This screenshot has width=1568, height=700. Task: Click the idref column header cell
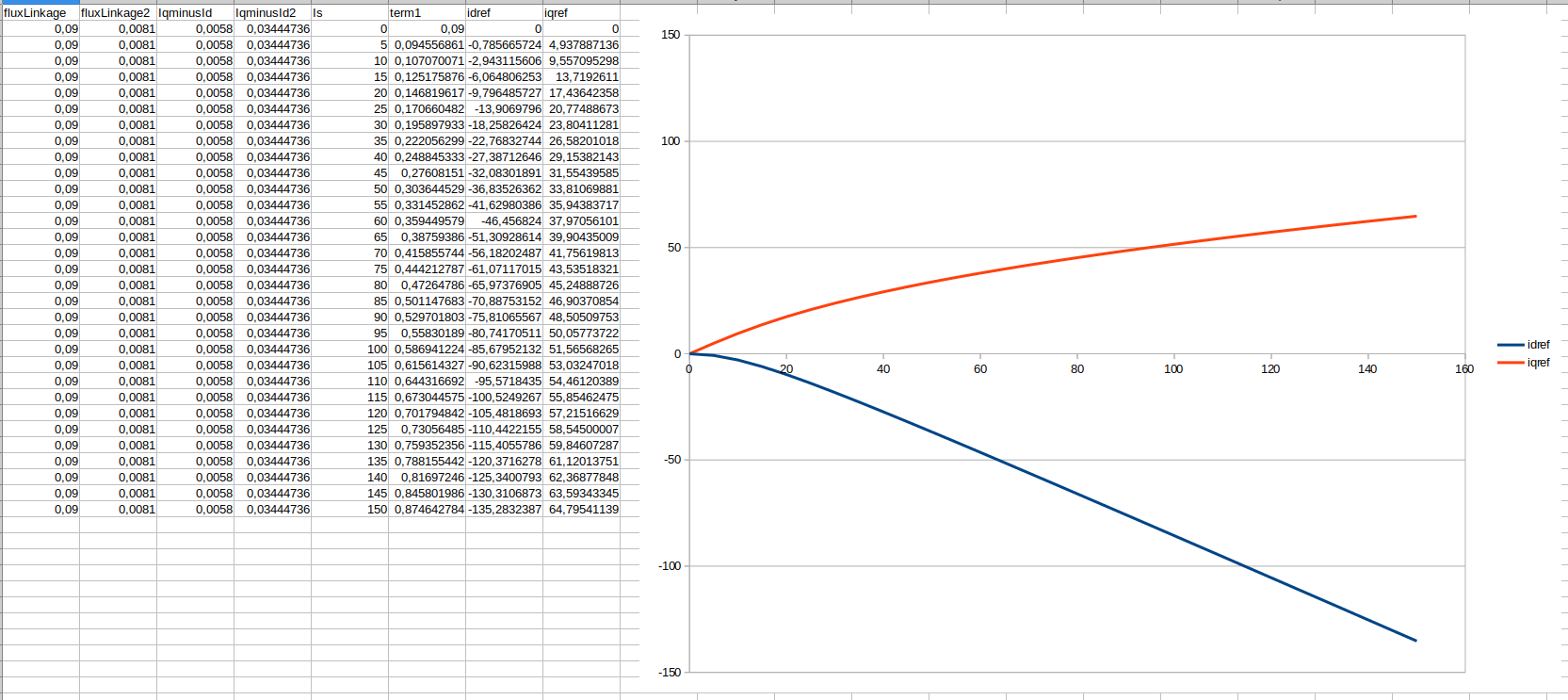[503, 13]
